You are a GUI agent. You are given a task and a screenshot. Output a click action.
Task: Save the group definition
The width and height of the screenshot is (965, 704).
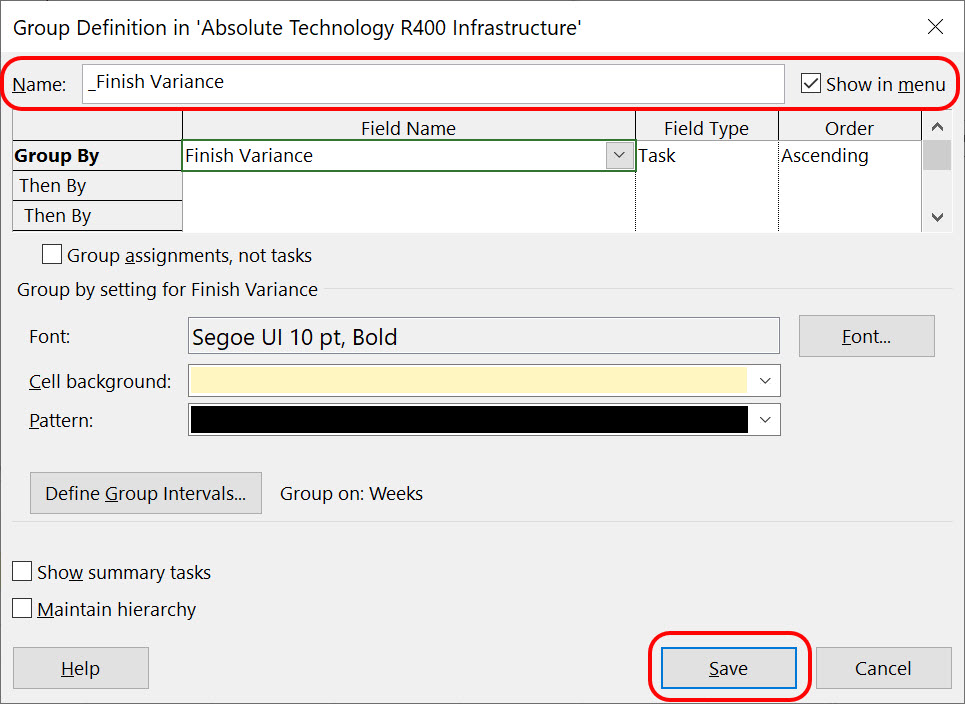point(729,668)
